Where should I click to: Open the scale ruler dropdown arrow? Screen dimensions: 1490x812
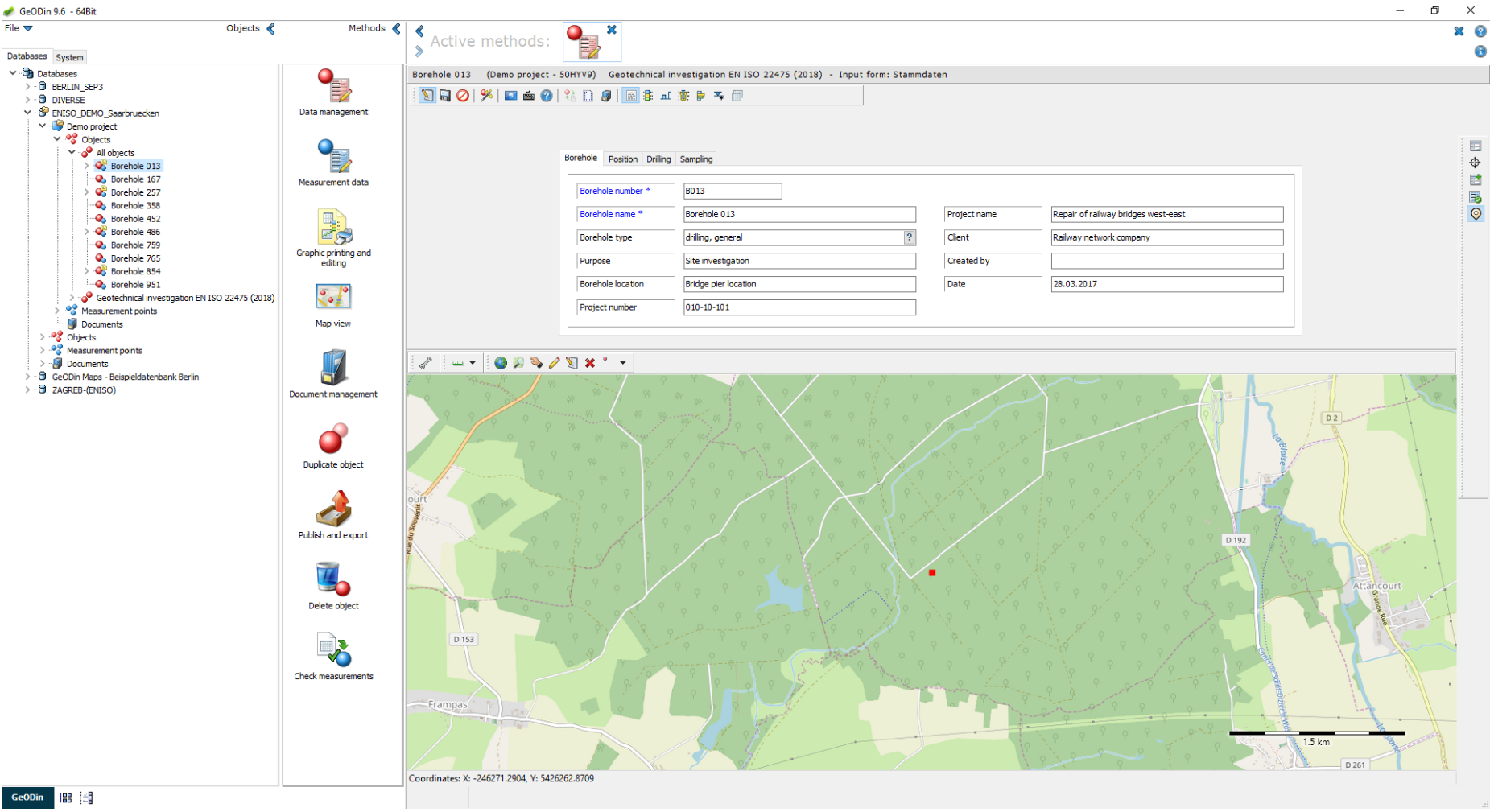click(x=473, y=363)
